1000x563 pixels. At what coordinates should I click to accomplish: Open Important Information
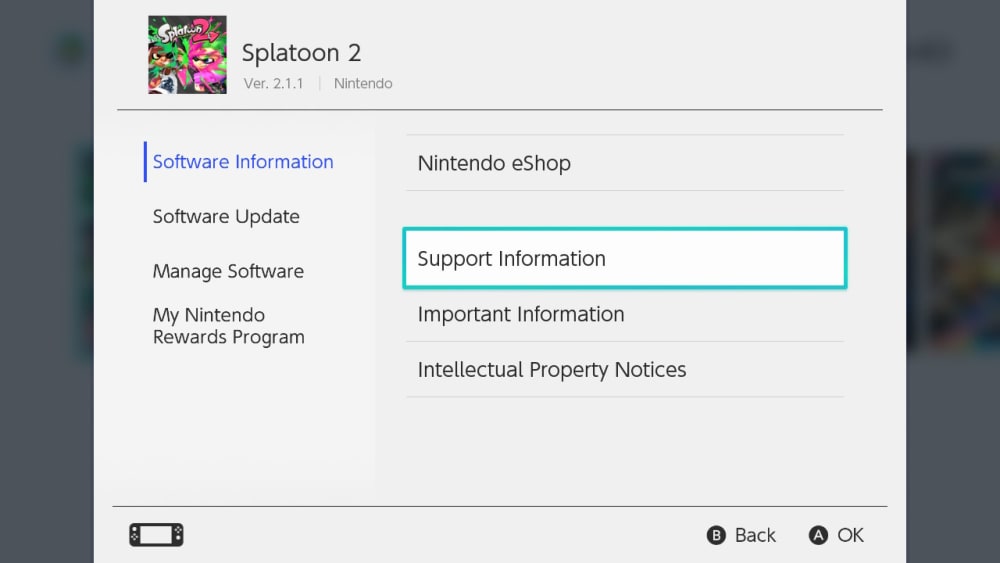521,314
